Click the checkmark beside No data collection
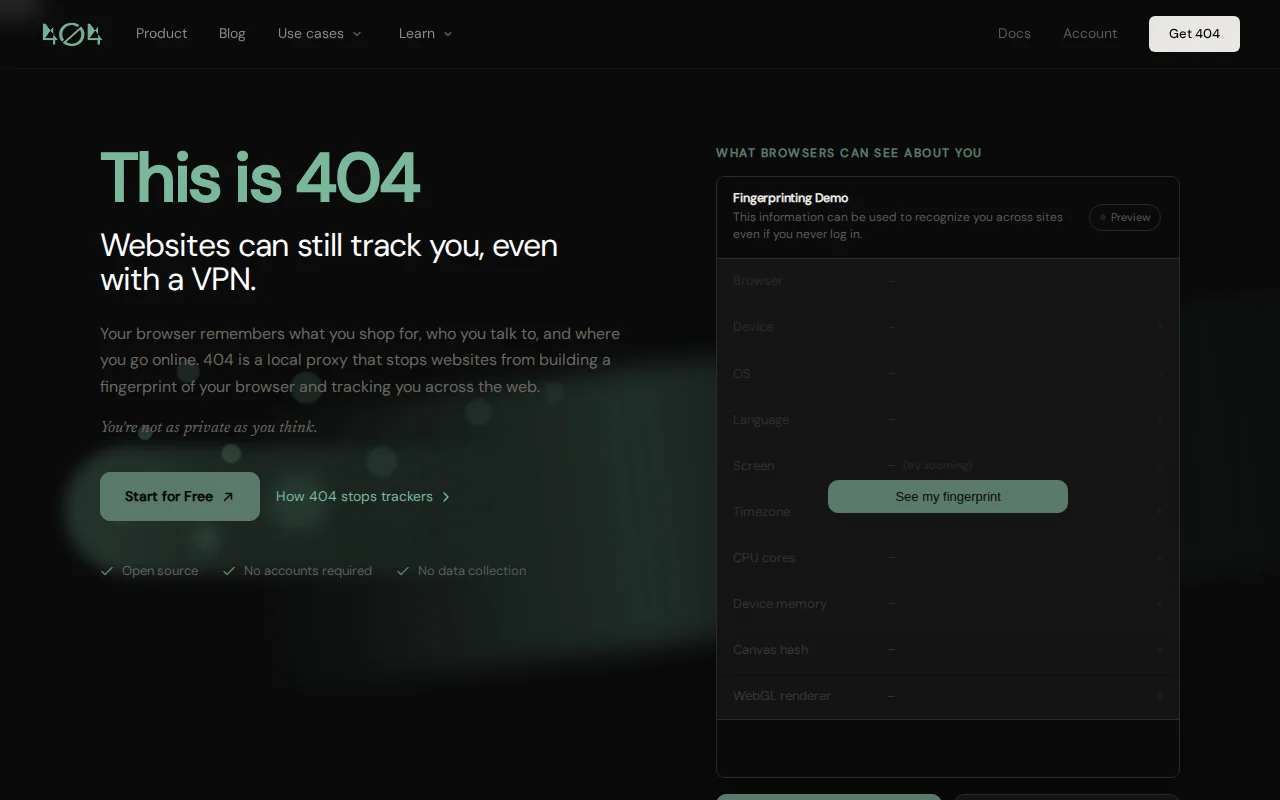Viewport: 1280px width, 800px height. (403, 571)
